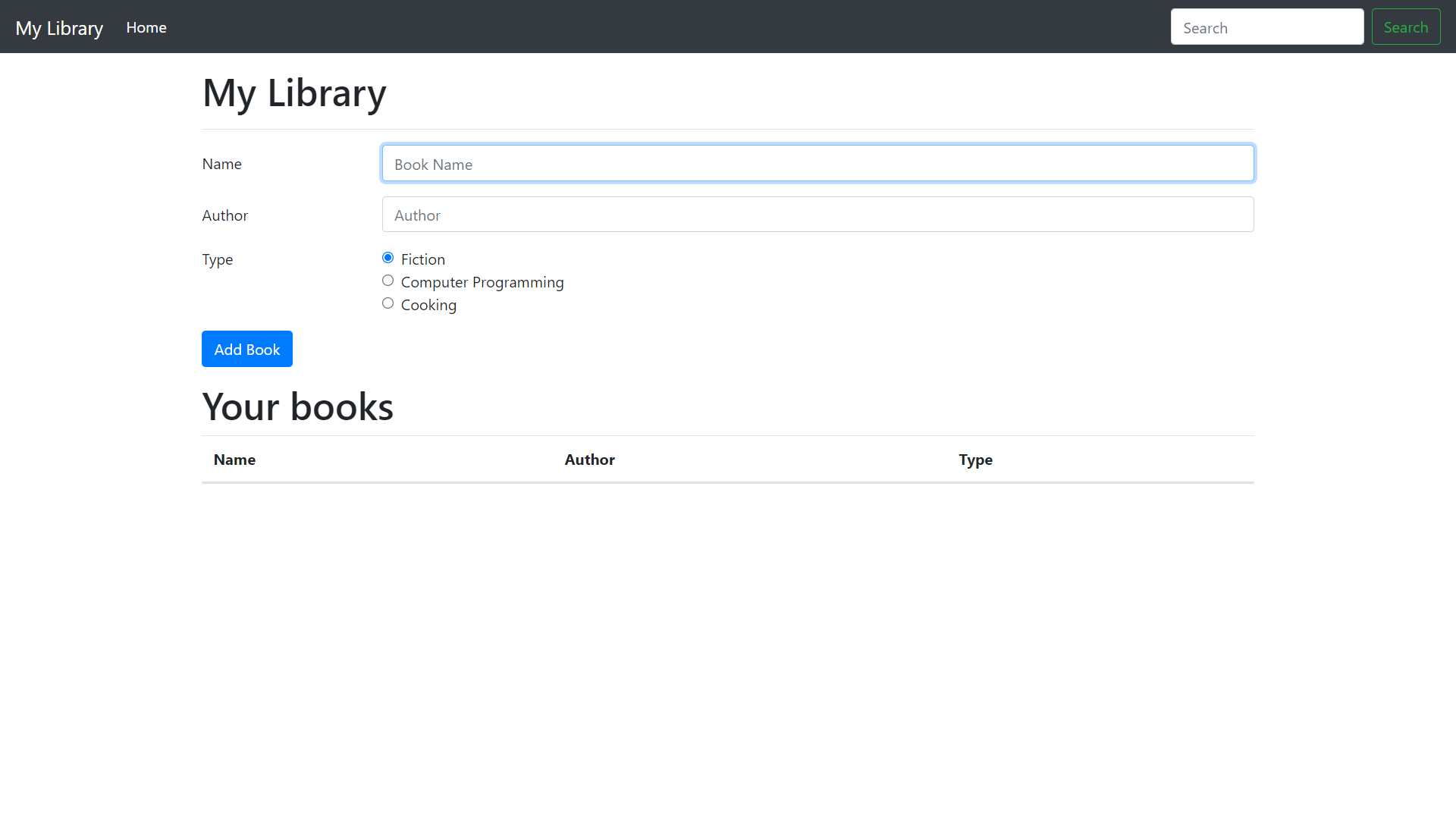The image size is (1456, 819).
Task: Click the Add Book button
Action: 246,349
